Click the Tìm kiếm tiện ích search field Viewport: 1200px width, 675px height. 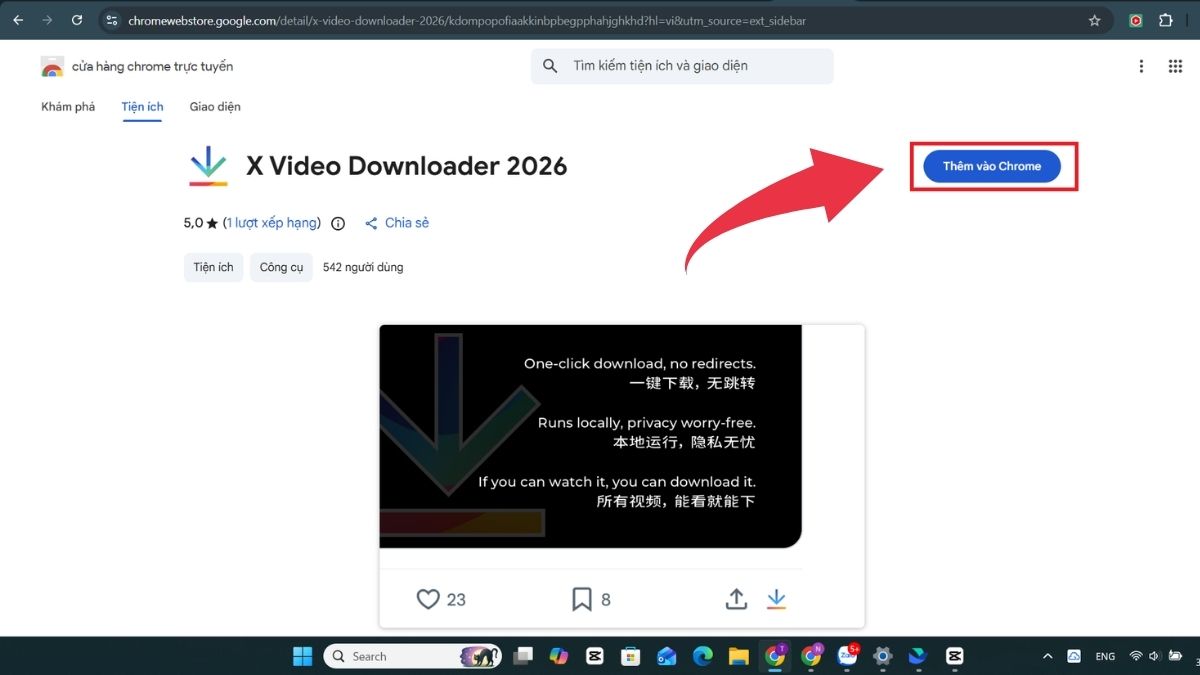pos(681,66)
